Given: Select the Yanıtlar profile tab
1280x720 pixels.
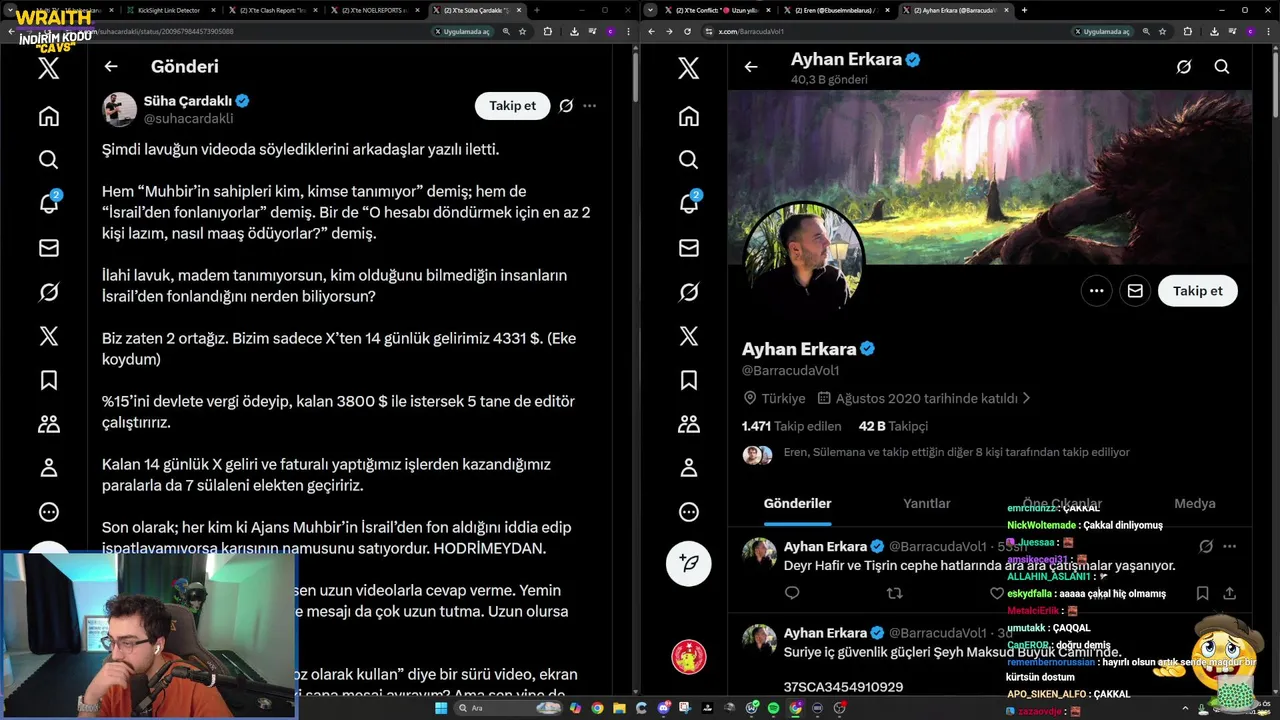Looking at the screenshot, I should click(927, 504).
